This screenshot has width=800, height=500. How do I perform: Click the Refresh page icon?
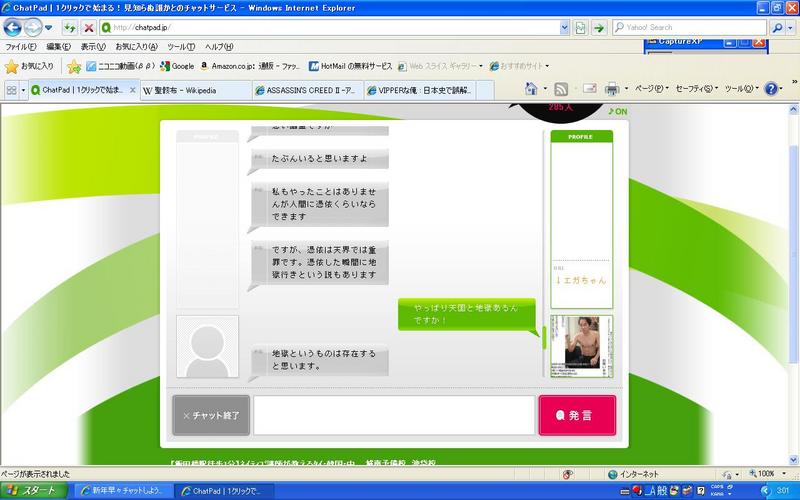click(69, 28)
